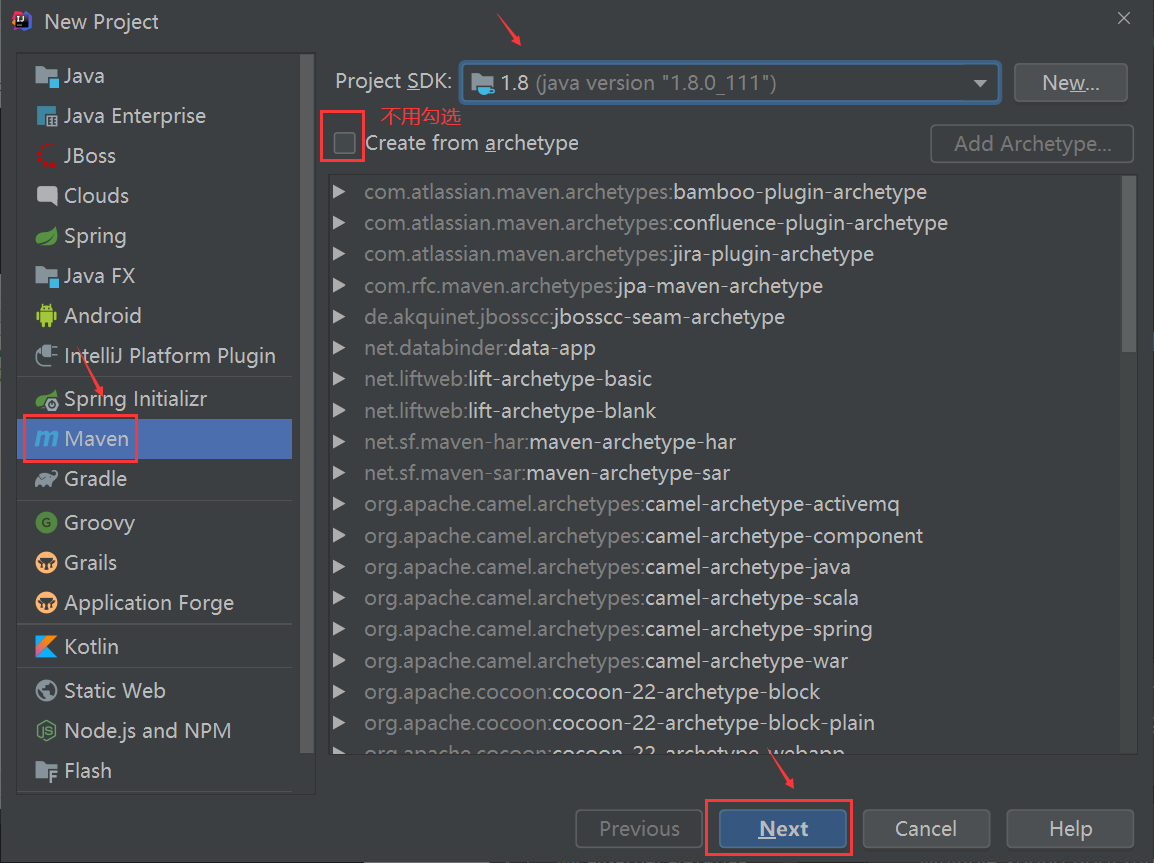Expand the camel-archetype-spring entry
This screenshot has height=863, width=1154.
340,629
